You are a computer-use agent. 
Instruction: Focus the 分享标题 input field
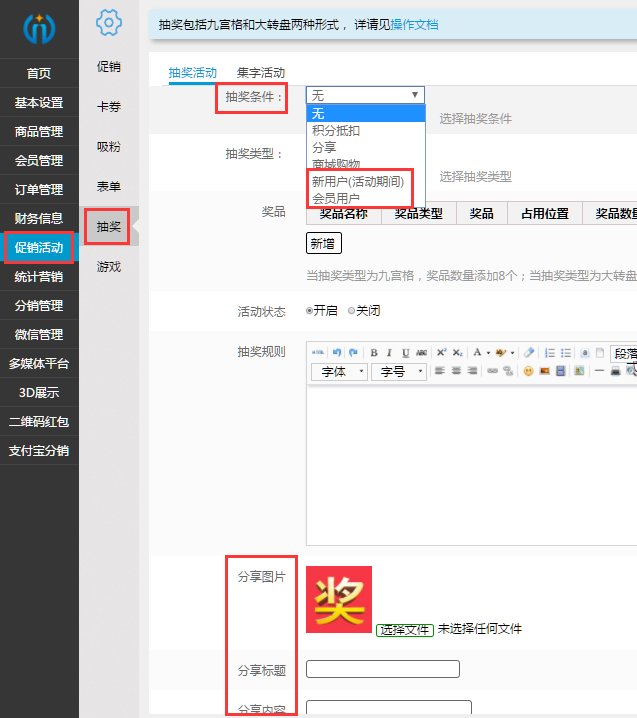pyautogui.click(x=383, y=669)
